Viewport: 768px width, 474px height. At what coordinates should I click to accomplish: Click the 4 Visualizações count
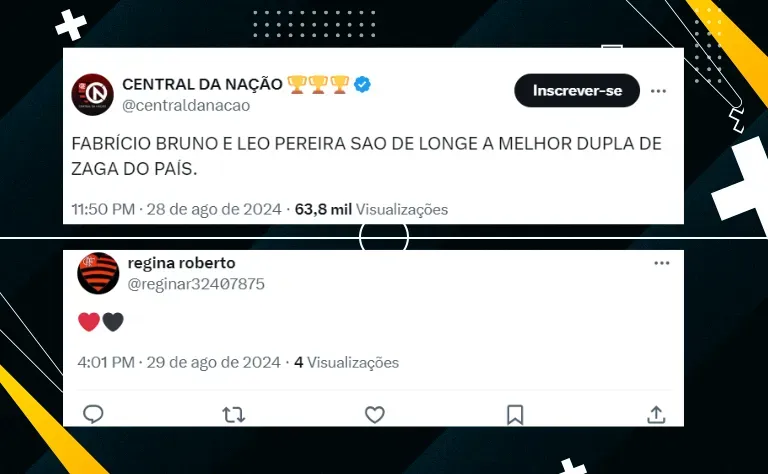point(346,362)
